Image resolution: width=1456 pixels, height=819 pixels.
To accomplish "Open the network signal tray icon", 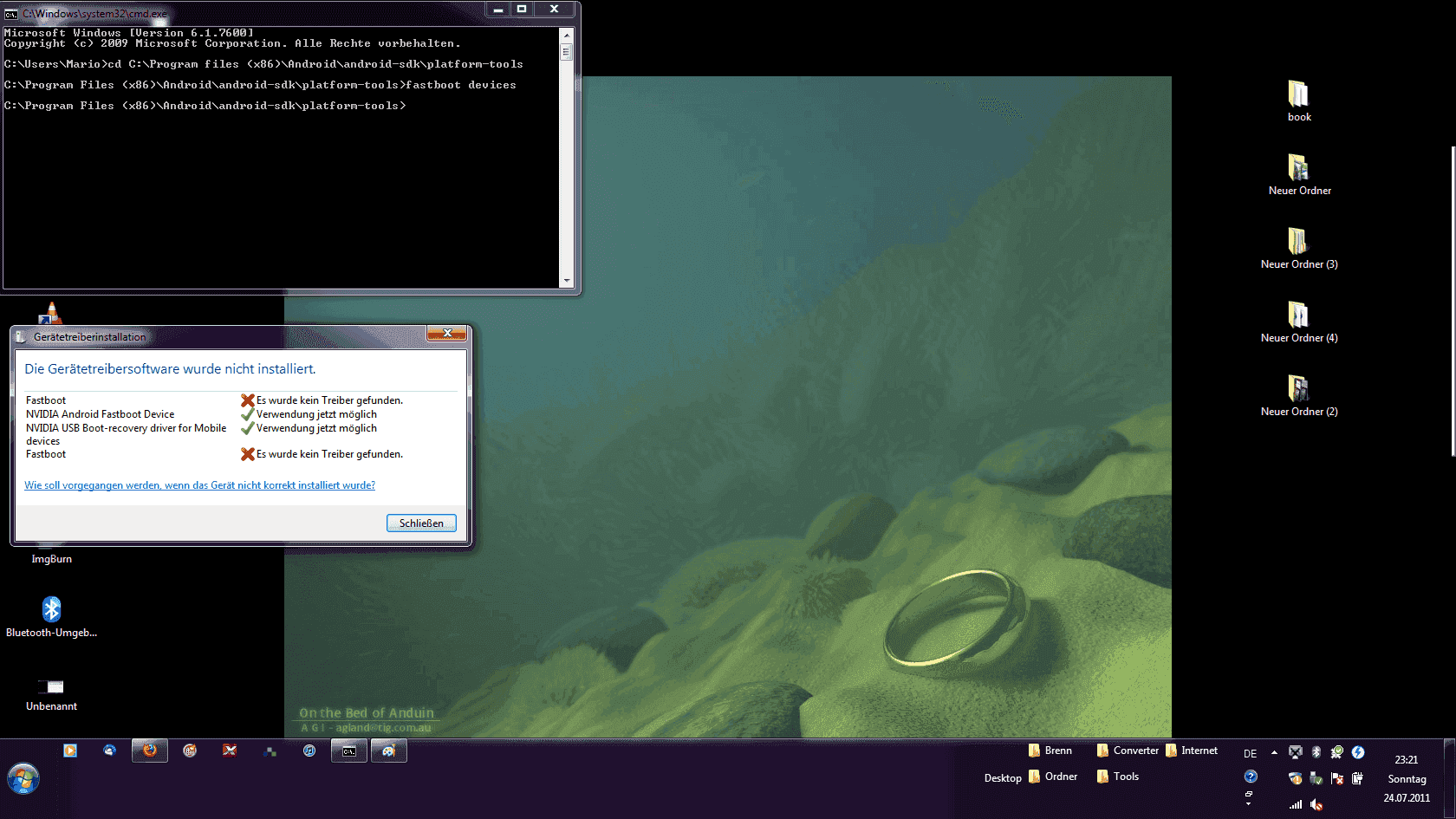I will click(1296, 804).
